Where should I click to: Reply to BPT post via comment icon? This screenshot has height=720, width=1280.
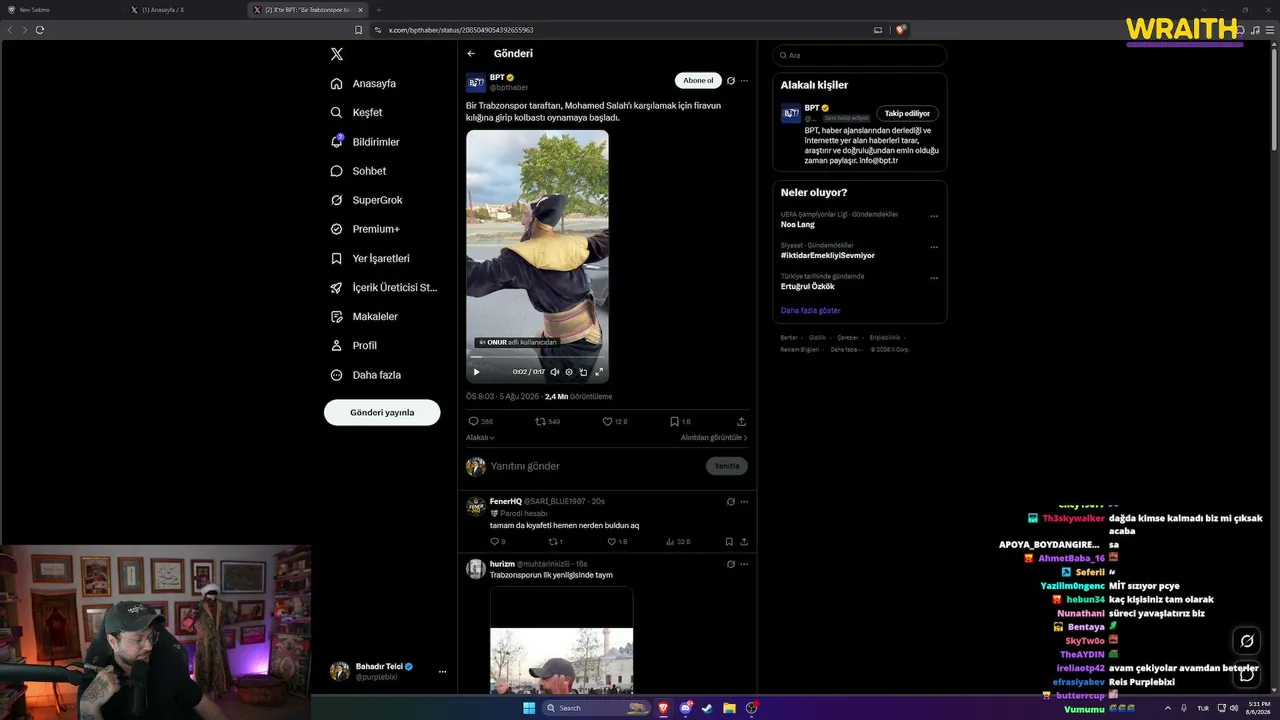point(474,422)
